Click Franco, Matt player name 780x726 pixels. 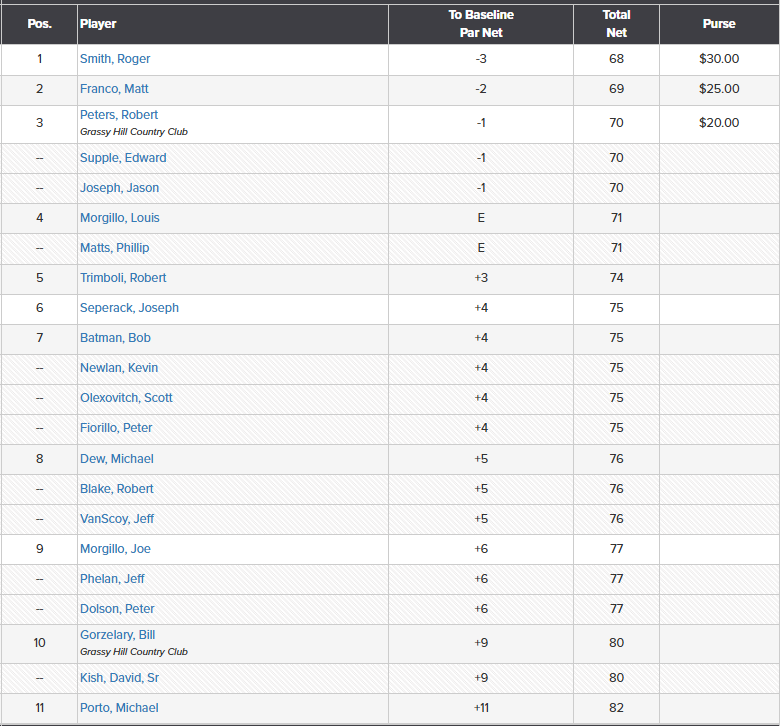click(x=114, y=89)
